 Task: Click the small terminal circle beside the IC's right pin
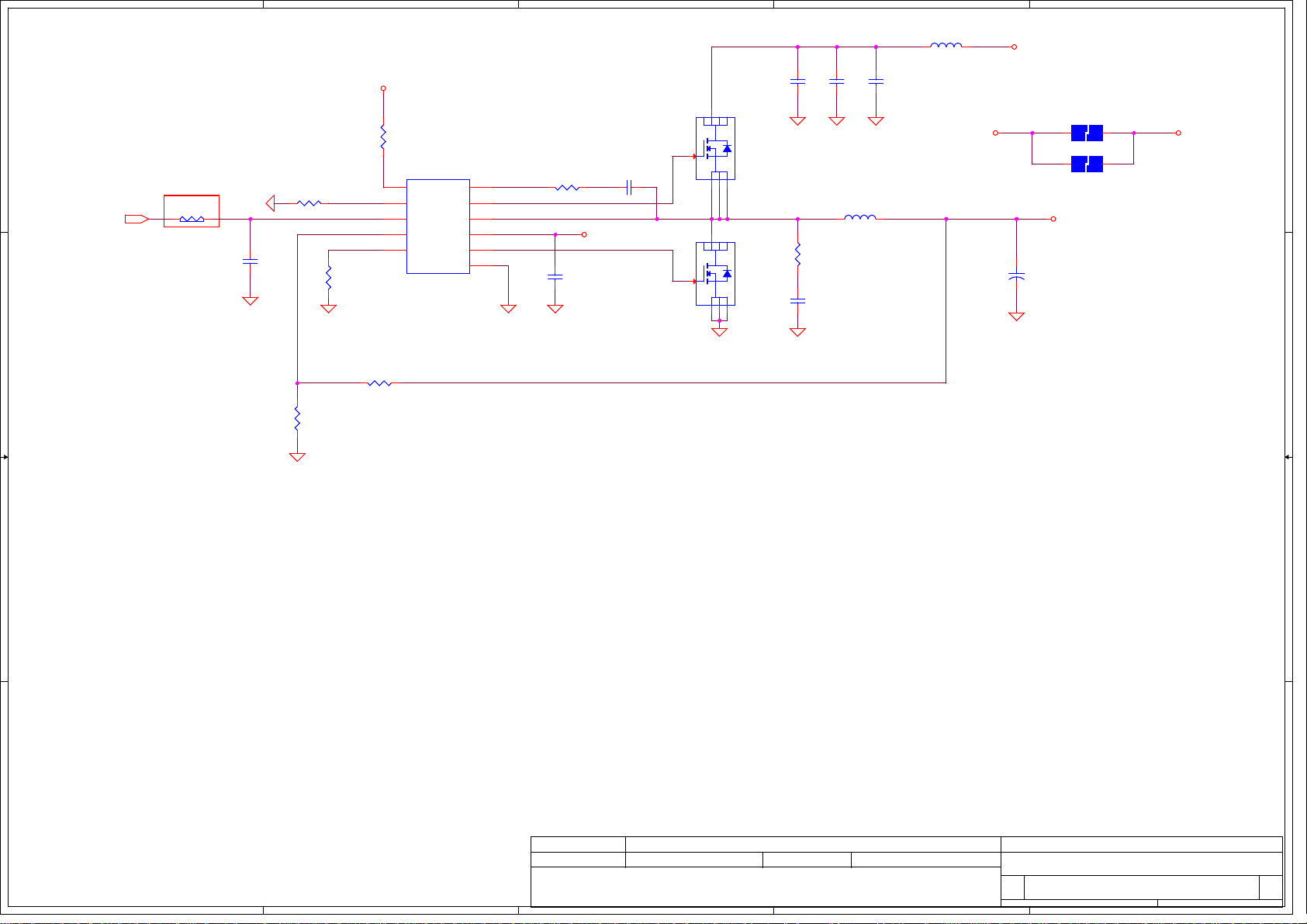tap(584, 234)
